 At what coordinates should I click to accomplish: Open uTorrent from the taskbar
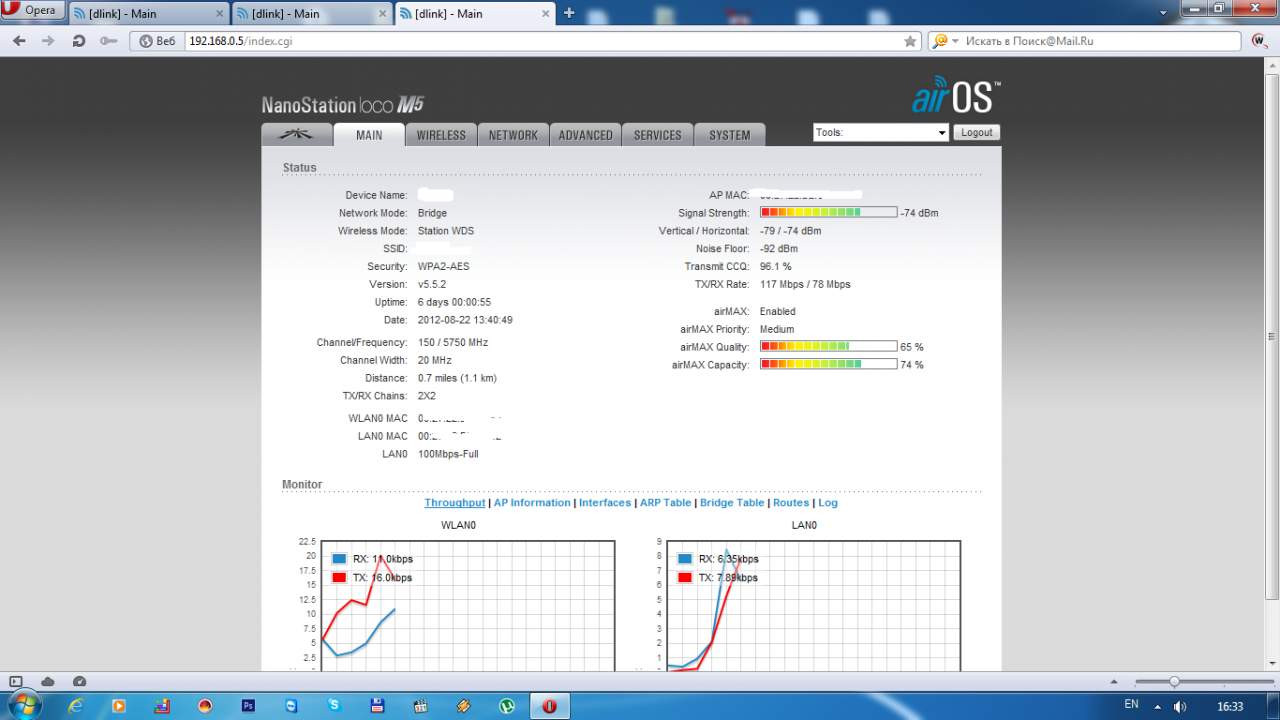point(508,705)
